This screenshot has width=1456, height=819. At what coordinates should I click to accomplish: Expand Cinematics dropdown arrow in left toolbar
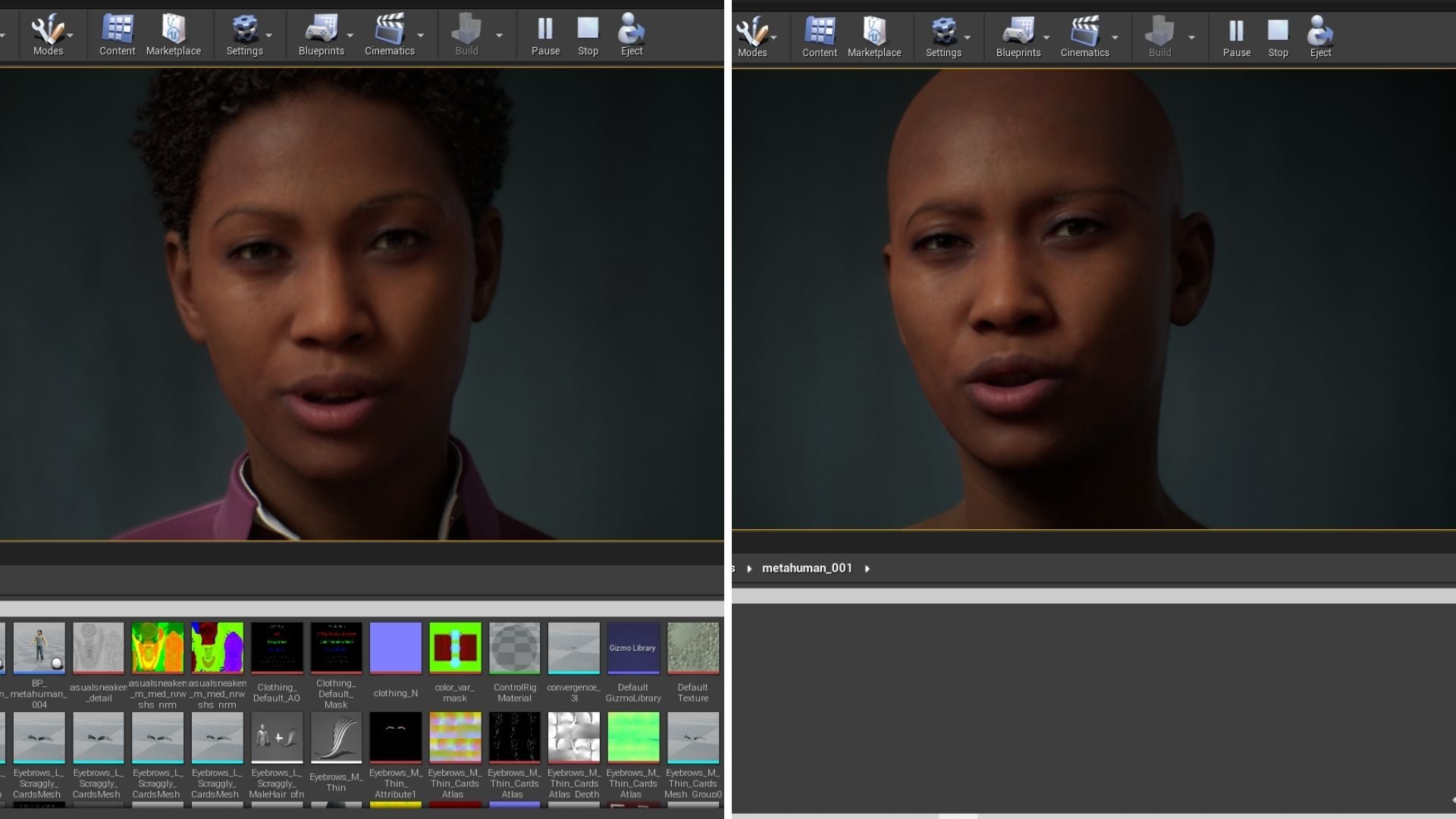point(421,36)
